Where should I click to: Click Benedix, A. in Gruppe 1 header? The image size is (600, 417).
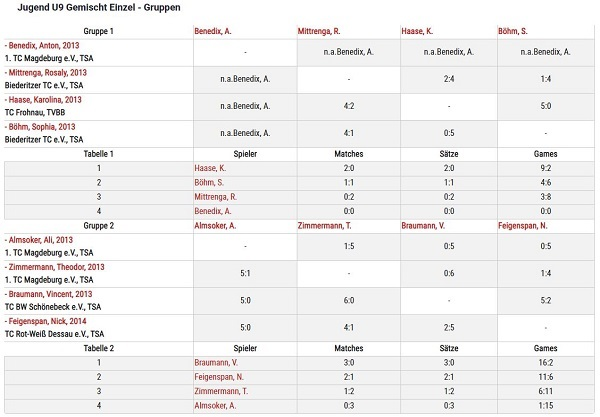(x=213, y=31)
